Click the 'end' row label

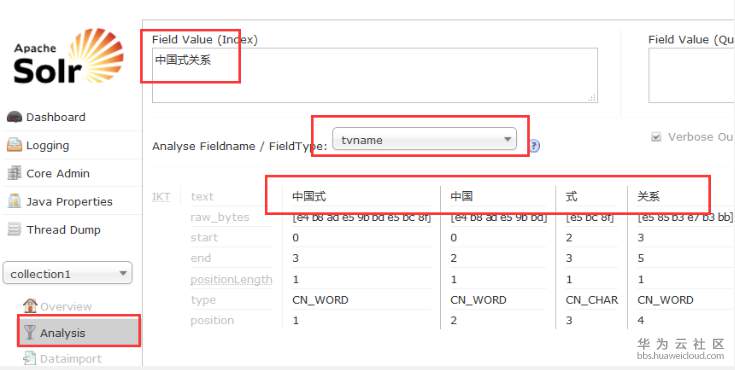pos(201,258)
